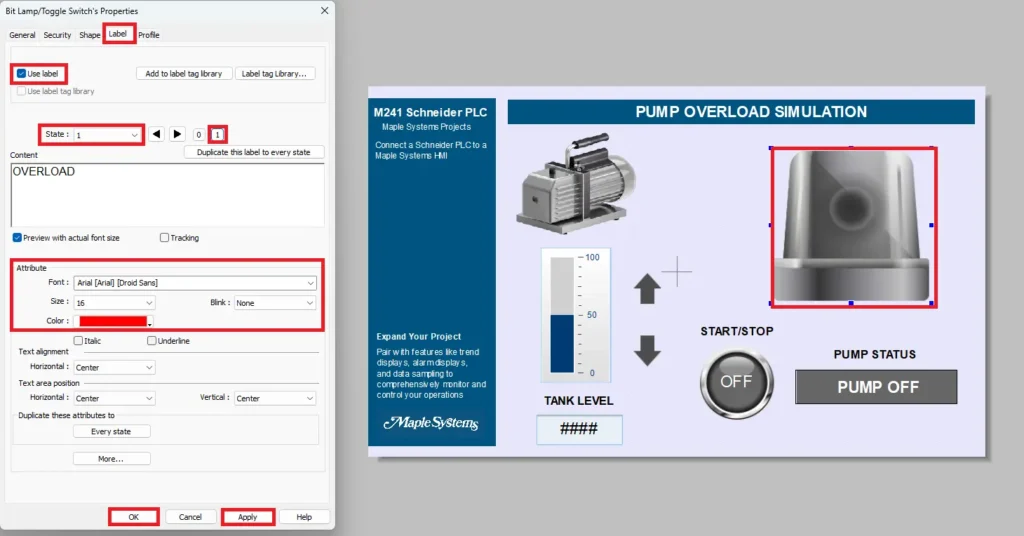Open text area position Horizontal dropdown
1024x536 pixels.
pos(114,398)
